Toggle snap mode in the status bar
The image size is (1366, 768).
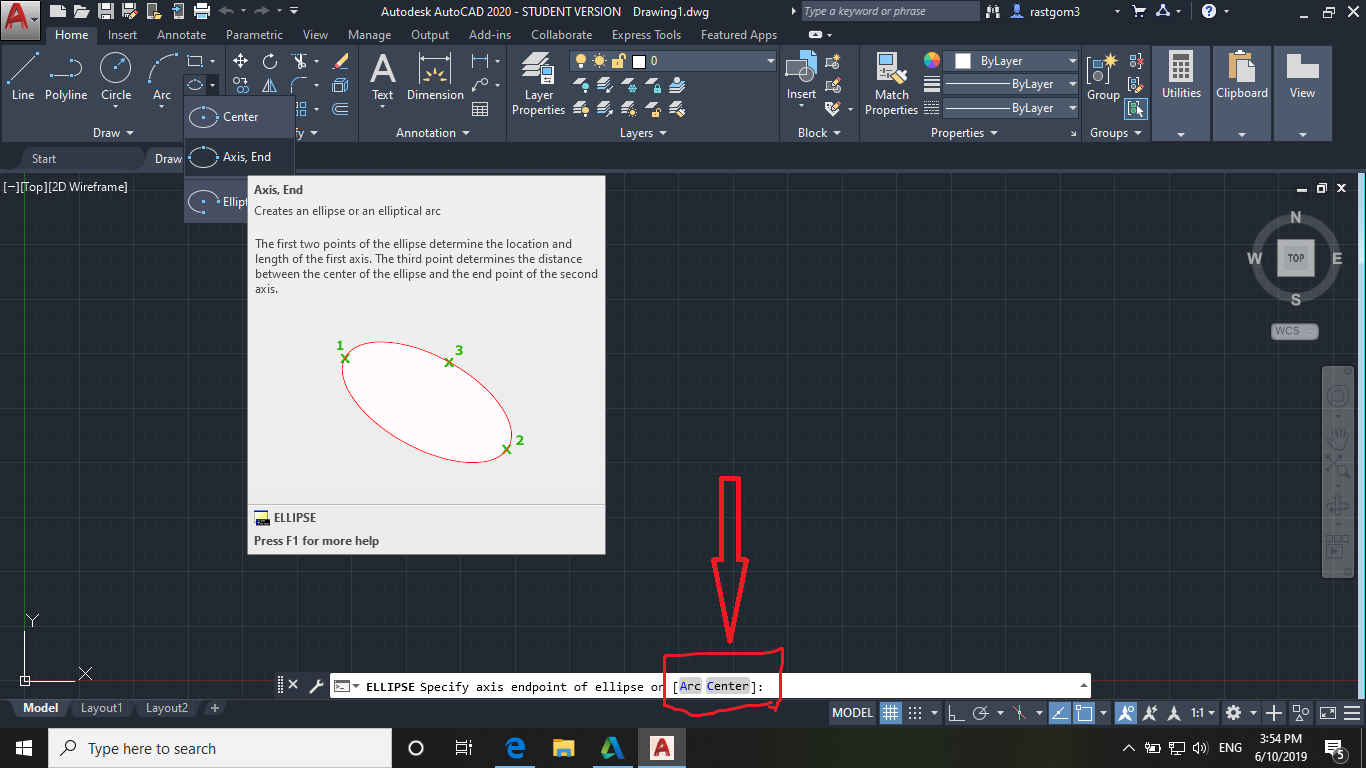pos(917,713)
